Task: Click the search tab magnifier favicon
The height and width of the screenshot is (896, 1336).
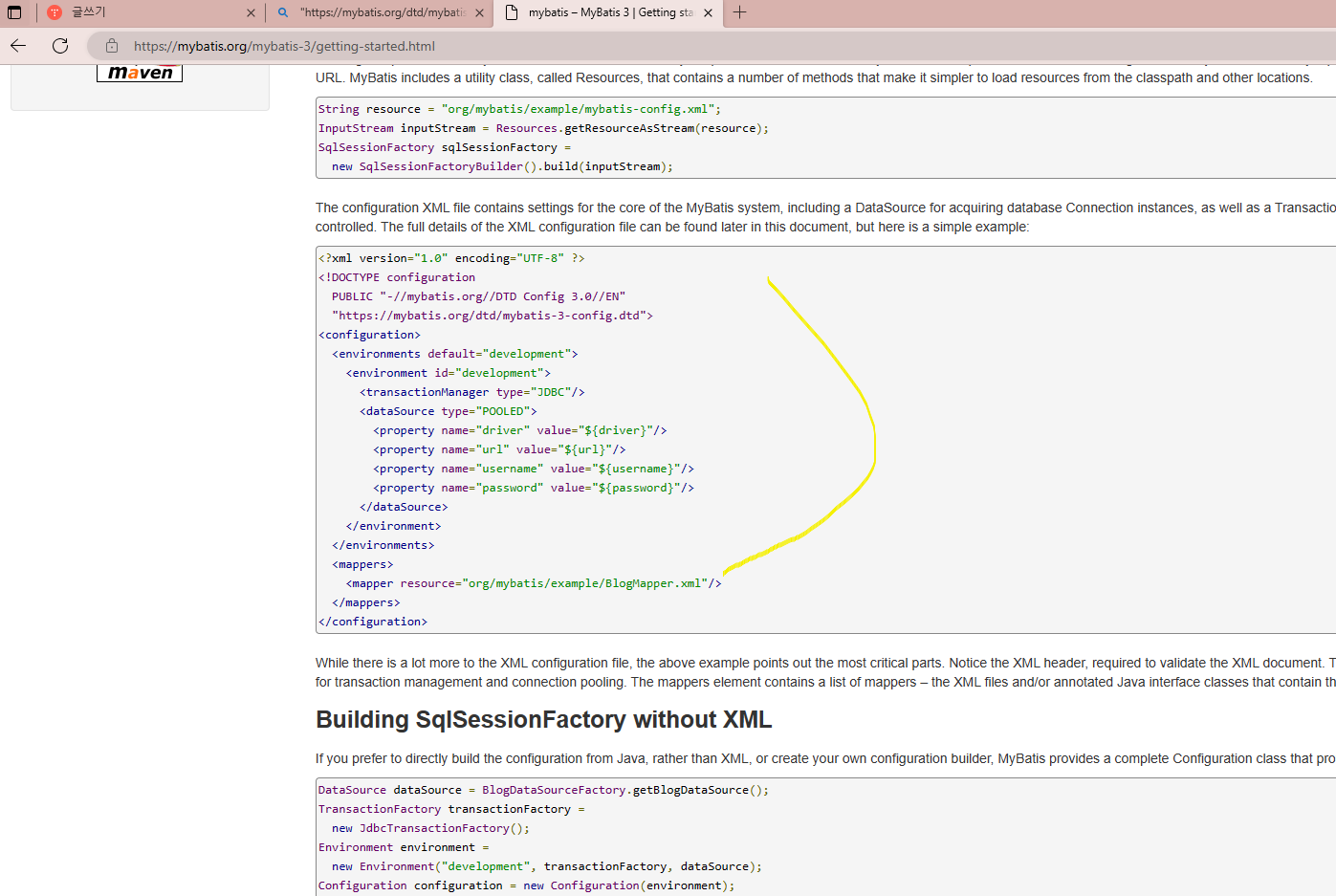Action: (283, 12)
